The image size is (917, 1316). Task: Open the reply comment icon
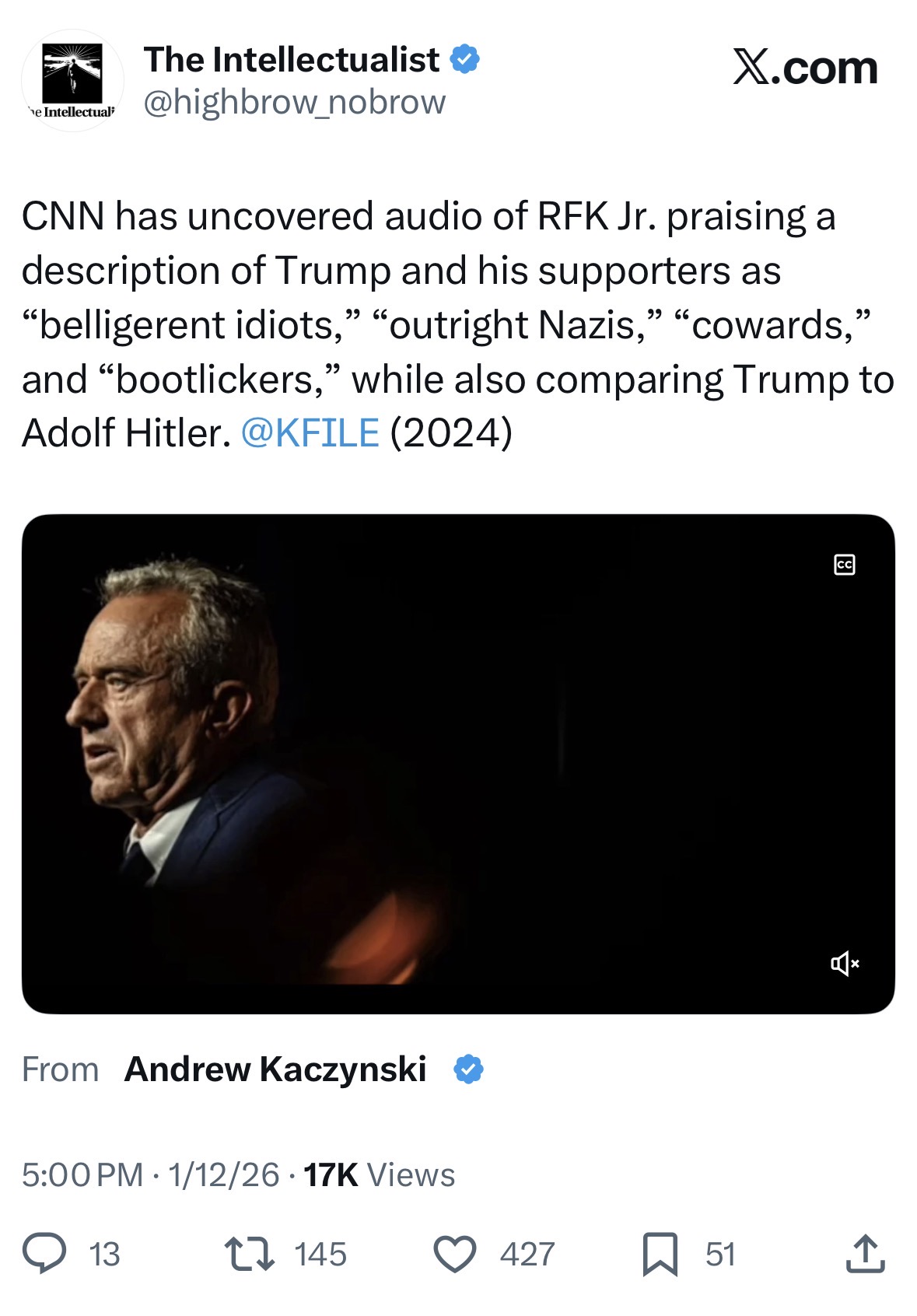[44, 1254]
